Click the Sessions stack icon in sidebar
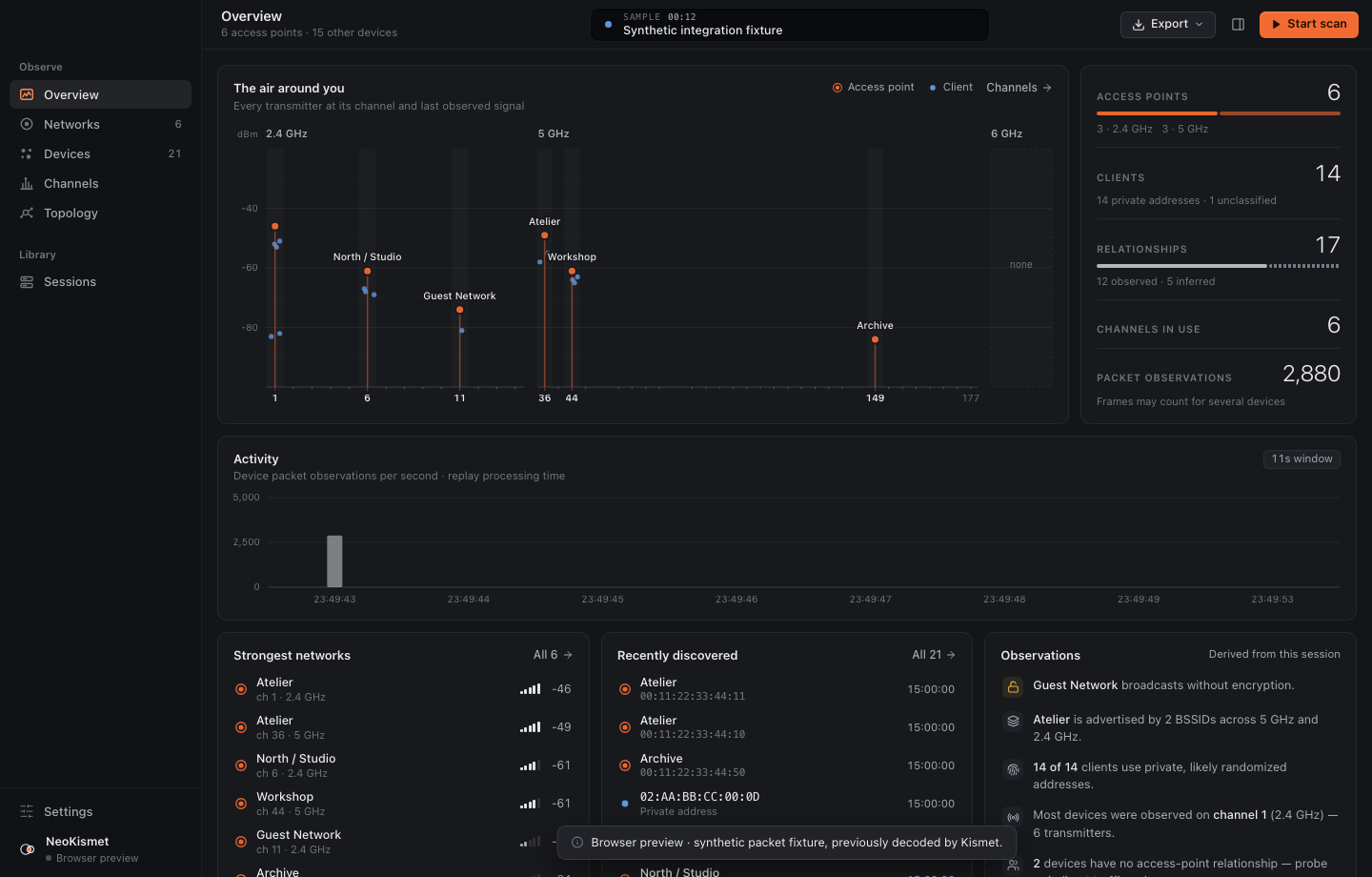1372x877 pixels. pos(27,281)
